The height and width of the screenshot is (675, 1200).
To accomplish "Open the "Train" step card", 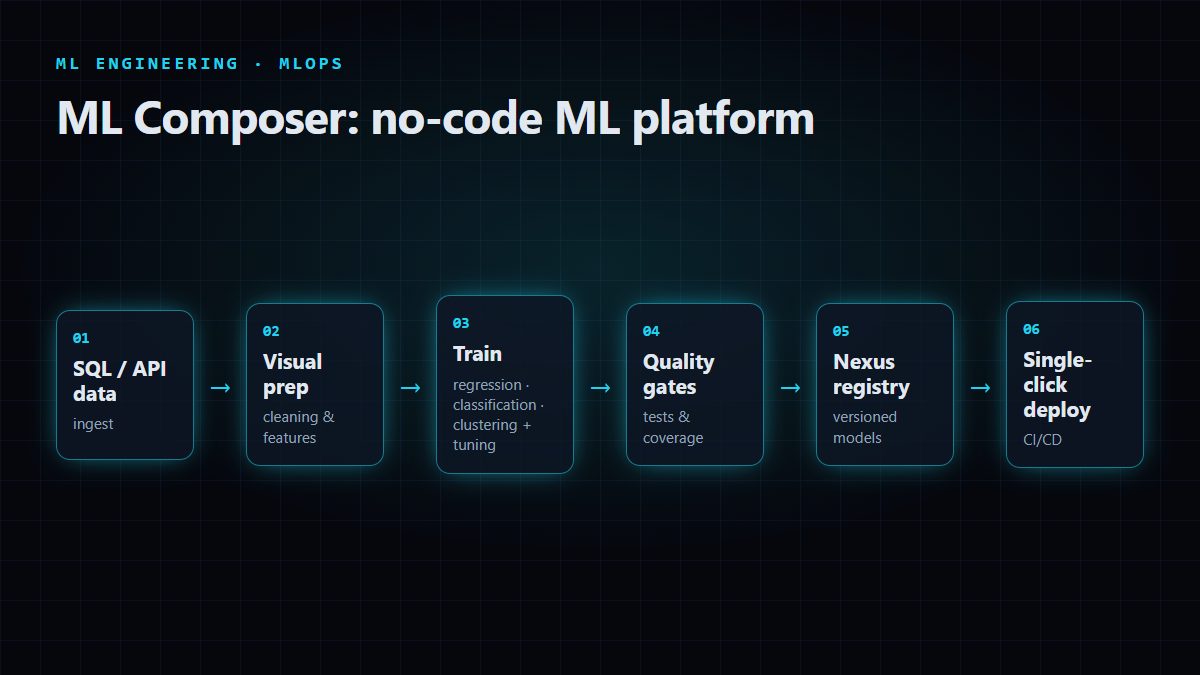I will [505, 385].
